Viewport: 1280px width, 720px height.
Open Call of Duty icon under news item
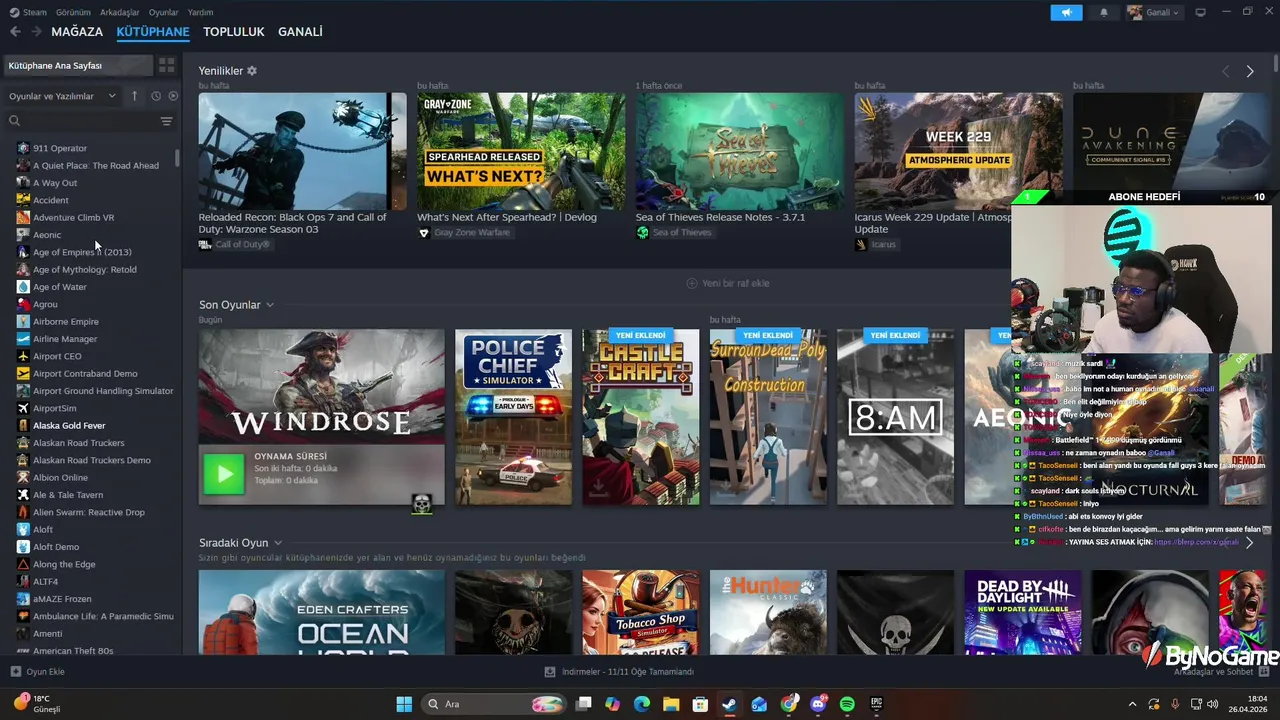click(x=205, y=245)
